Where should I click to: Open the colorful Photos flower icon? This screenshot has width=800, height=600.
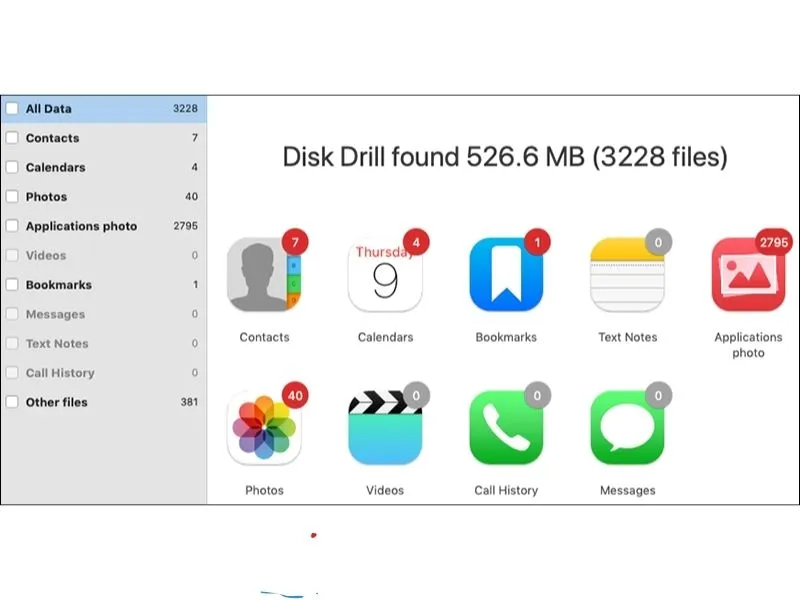[x=264, y=428]
